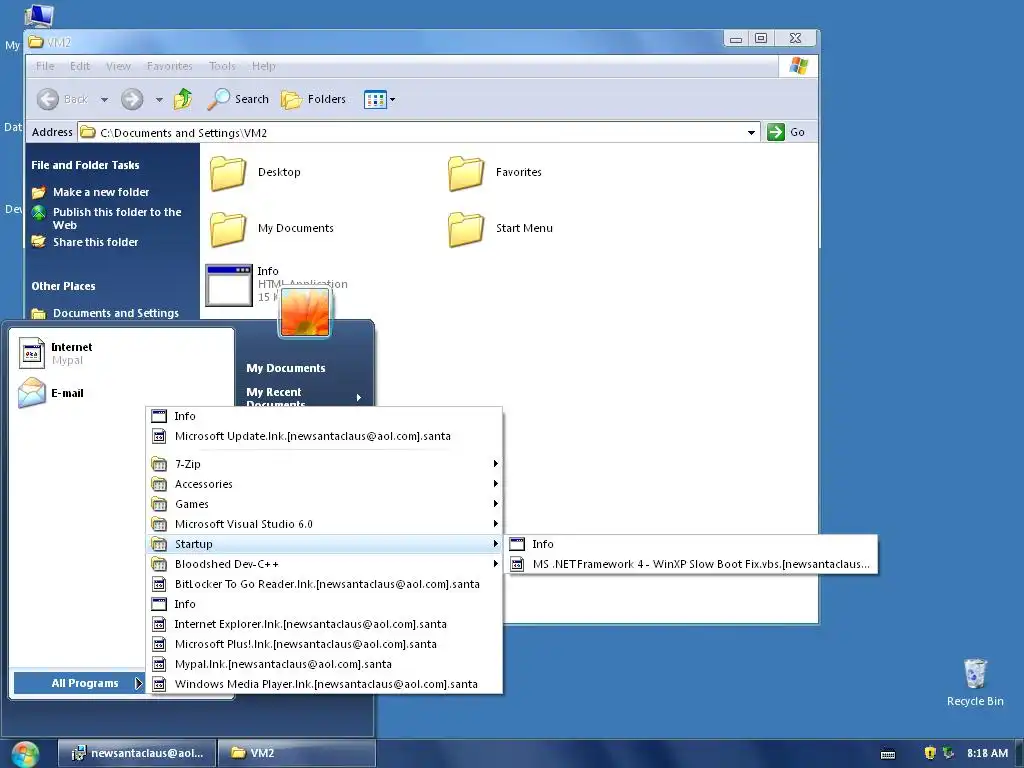Click the Go button

coord(786,132)
